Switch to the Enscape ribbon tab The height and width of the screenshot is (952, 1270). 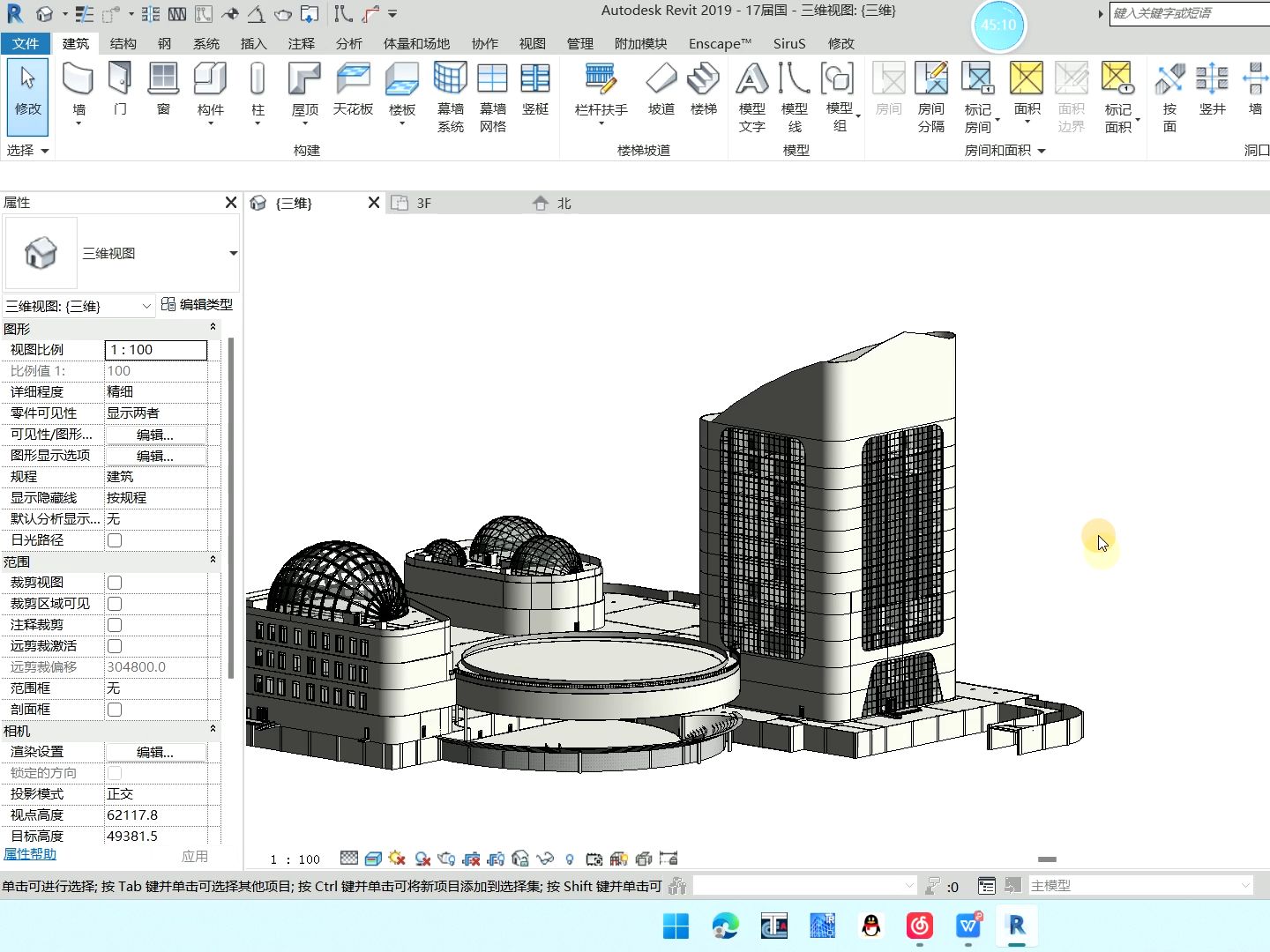click(x=720, y=43)
